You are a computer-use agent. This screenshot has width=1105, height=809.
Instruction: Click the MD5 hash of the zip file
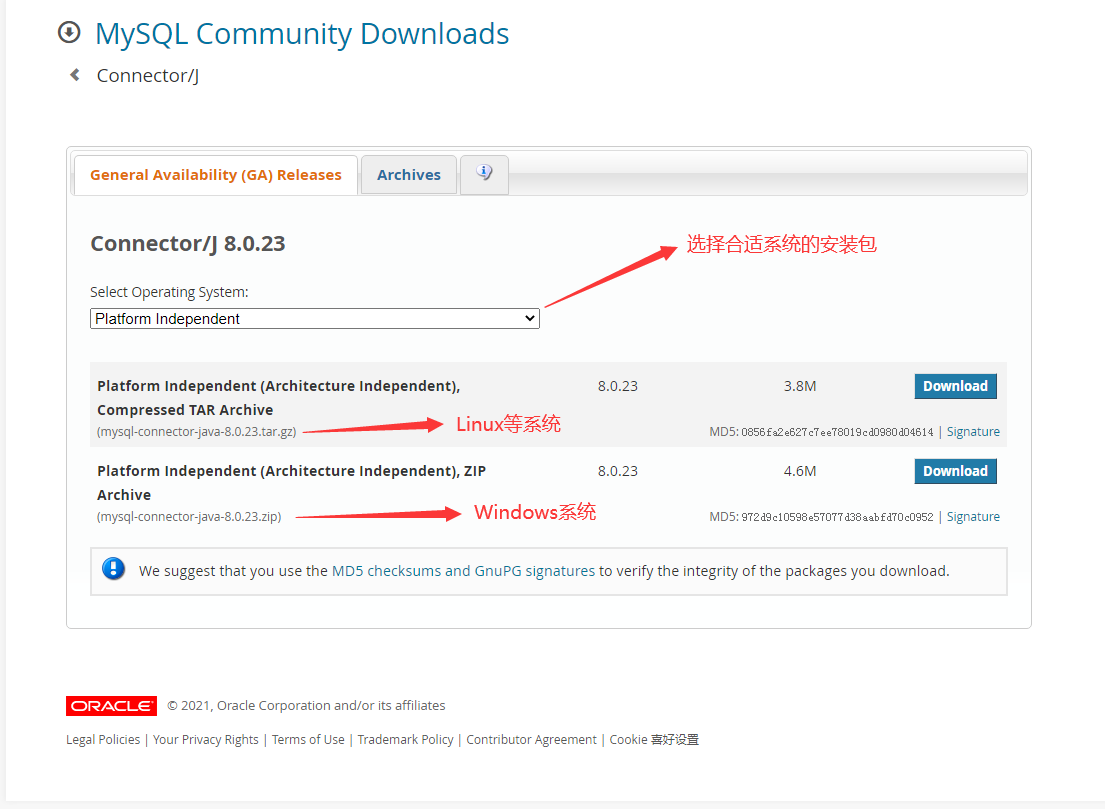coord(837,517)
